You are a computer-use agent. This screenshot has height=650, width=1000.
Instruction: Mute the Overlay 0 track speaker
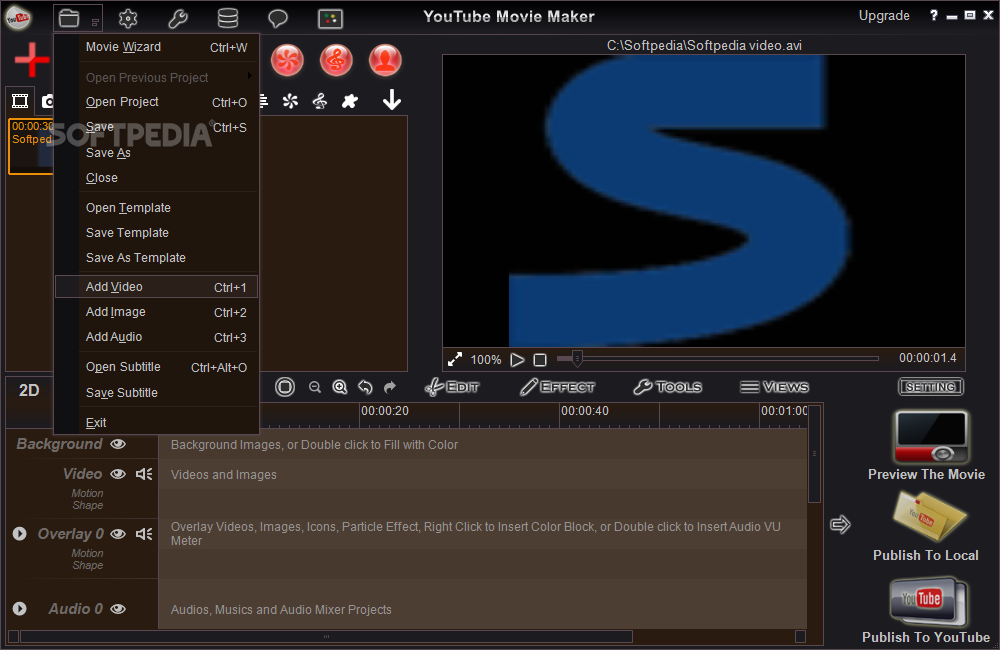click(x=144, y=534)
